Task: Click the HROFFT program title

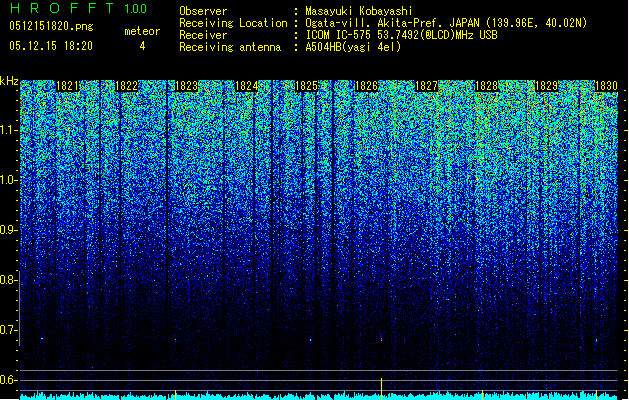Action: click(62, 8)
